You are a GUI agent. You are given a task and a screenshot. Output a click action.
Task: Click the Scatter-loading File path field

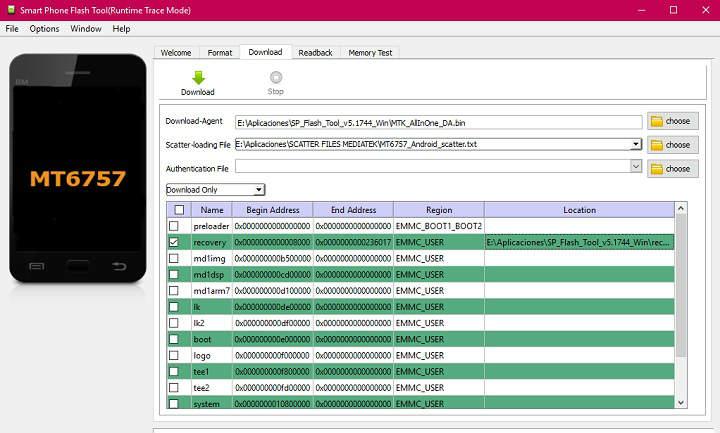pyautogui.click(x=433, y=144)
